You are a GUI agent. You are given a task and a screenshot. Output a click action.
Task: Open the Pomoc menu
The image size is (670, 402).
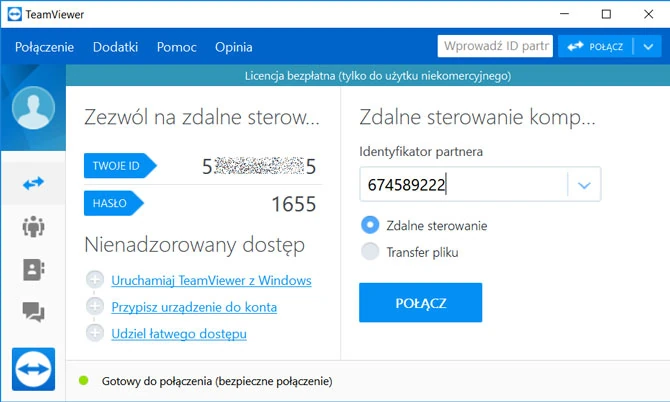click(x=176, y=47)
